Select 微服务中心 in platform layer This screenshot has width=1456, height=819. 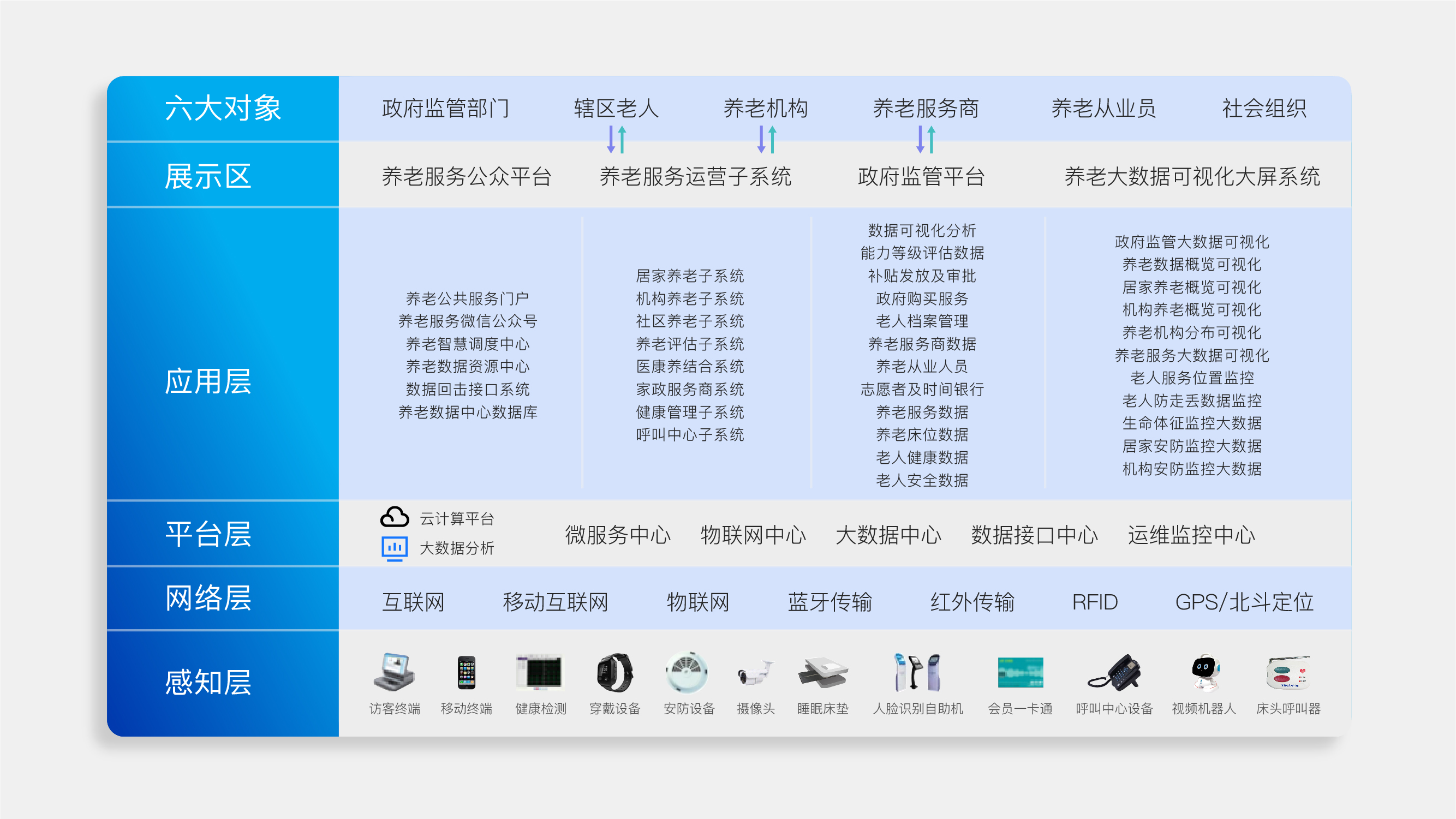(x=618, y=535)
